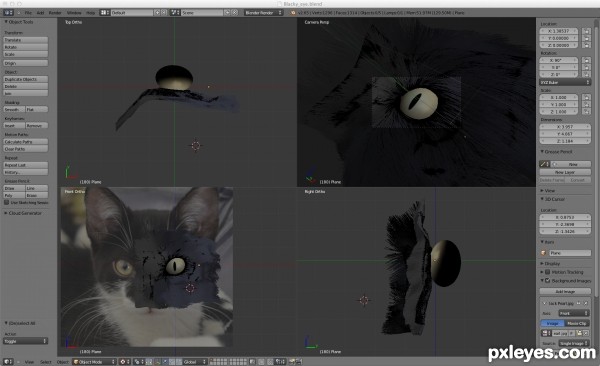Image resolution: width=600 pixels, height=366 pixels.
Task: Open the Render menu
Action: 55,13
